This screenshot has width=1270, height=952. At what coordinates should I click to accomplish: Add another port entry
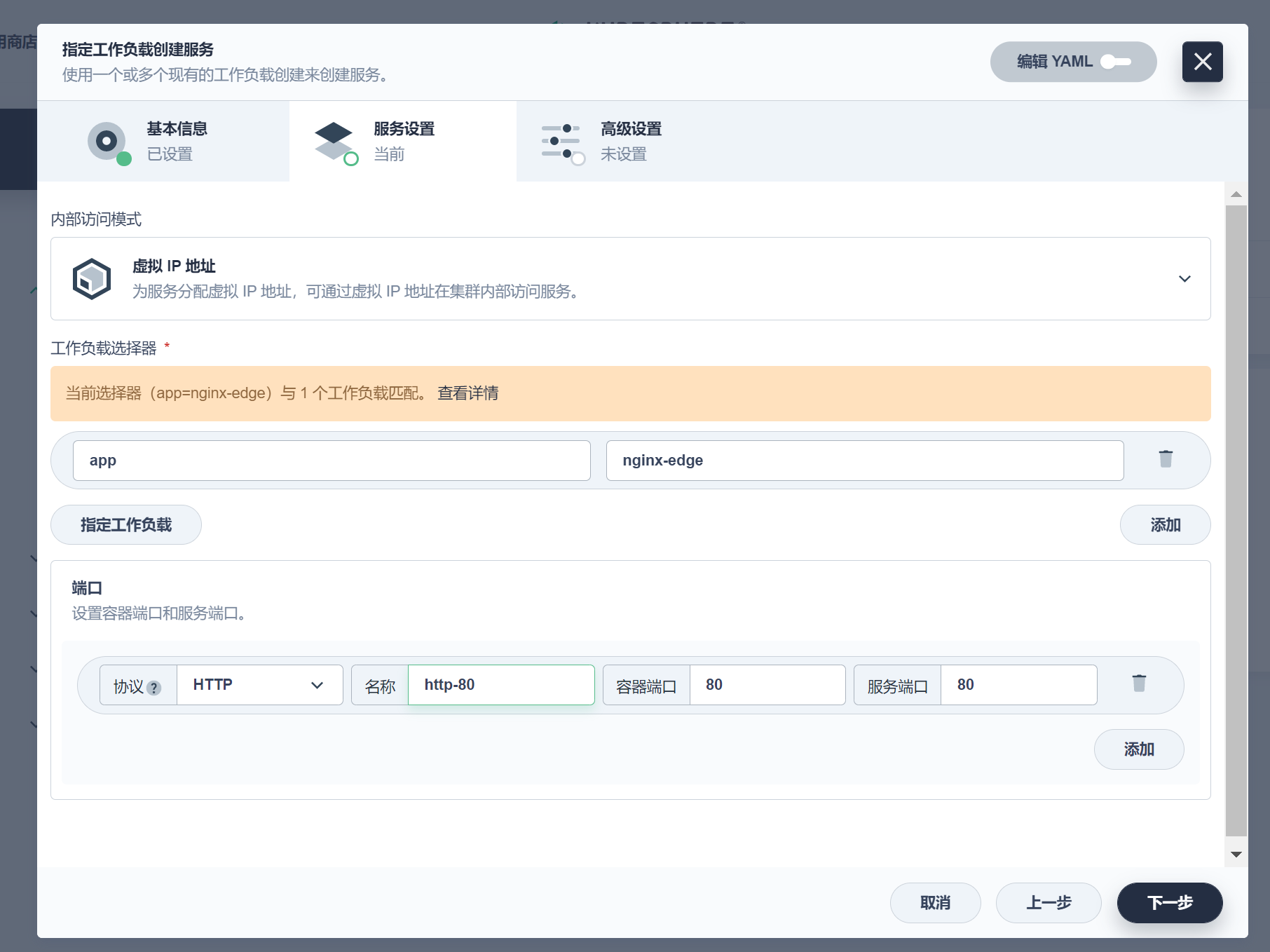click(1139, 749)
